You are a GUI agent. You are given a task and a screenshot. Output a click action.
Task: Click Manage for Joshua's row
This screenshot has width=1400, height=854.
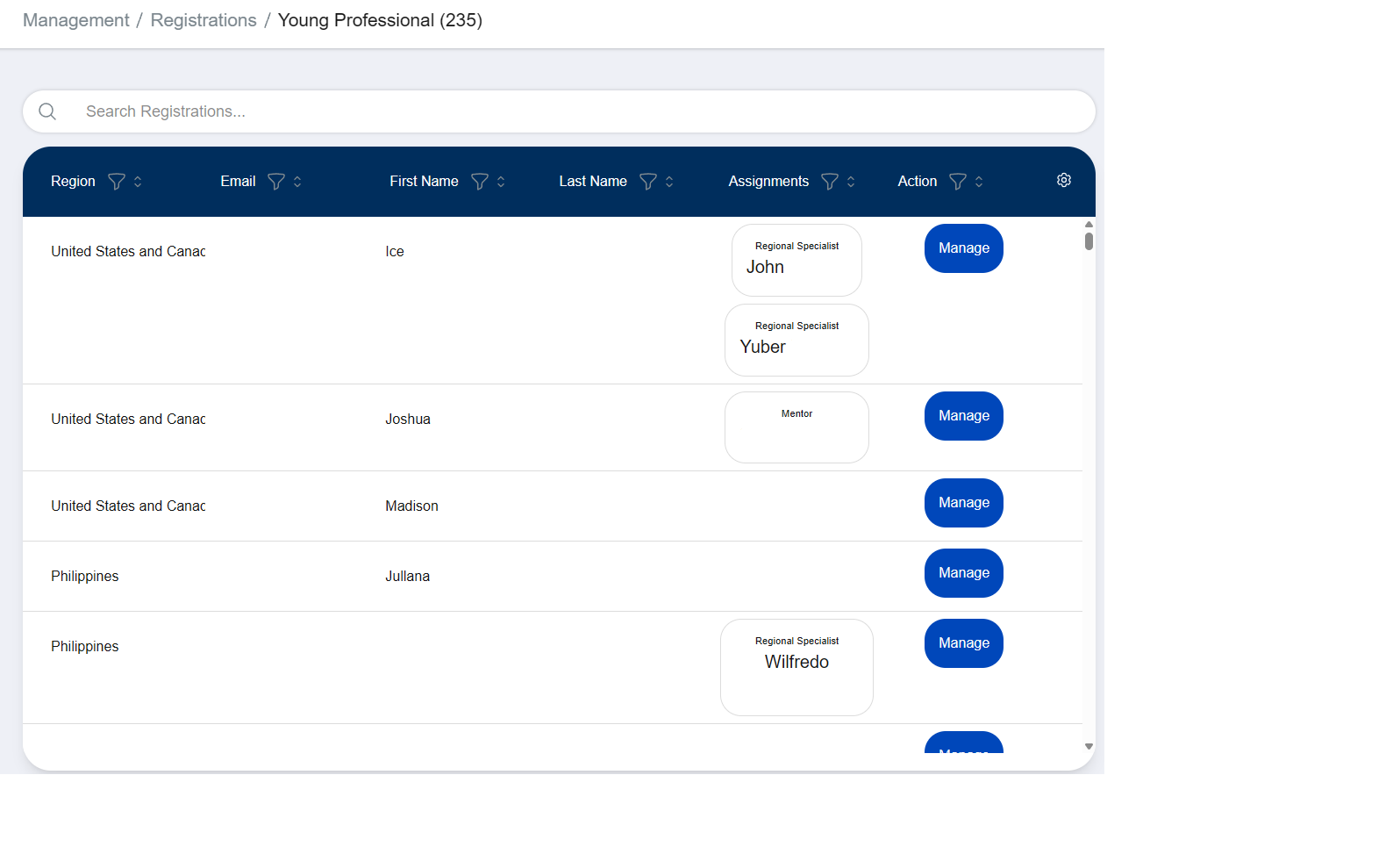[x=963, y=416]
